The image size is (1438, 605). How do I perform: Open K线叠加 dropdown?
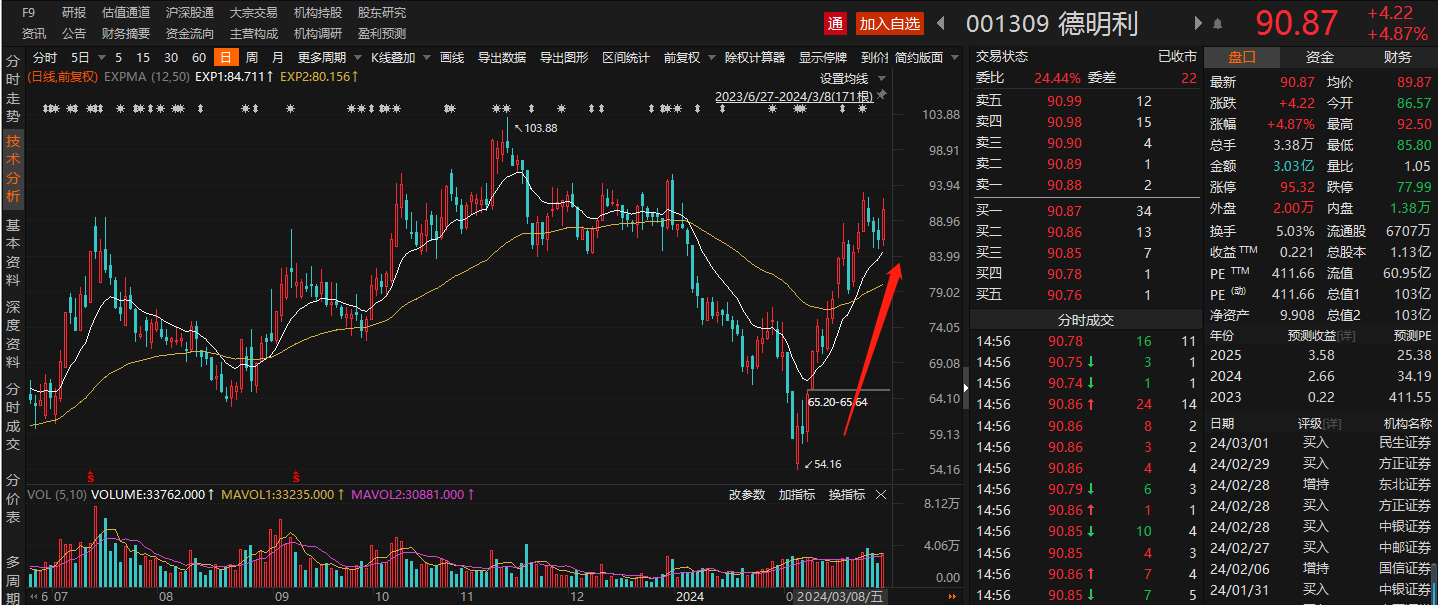click(x=400, y=57)
